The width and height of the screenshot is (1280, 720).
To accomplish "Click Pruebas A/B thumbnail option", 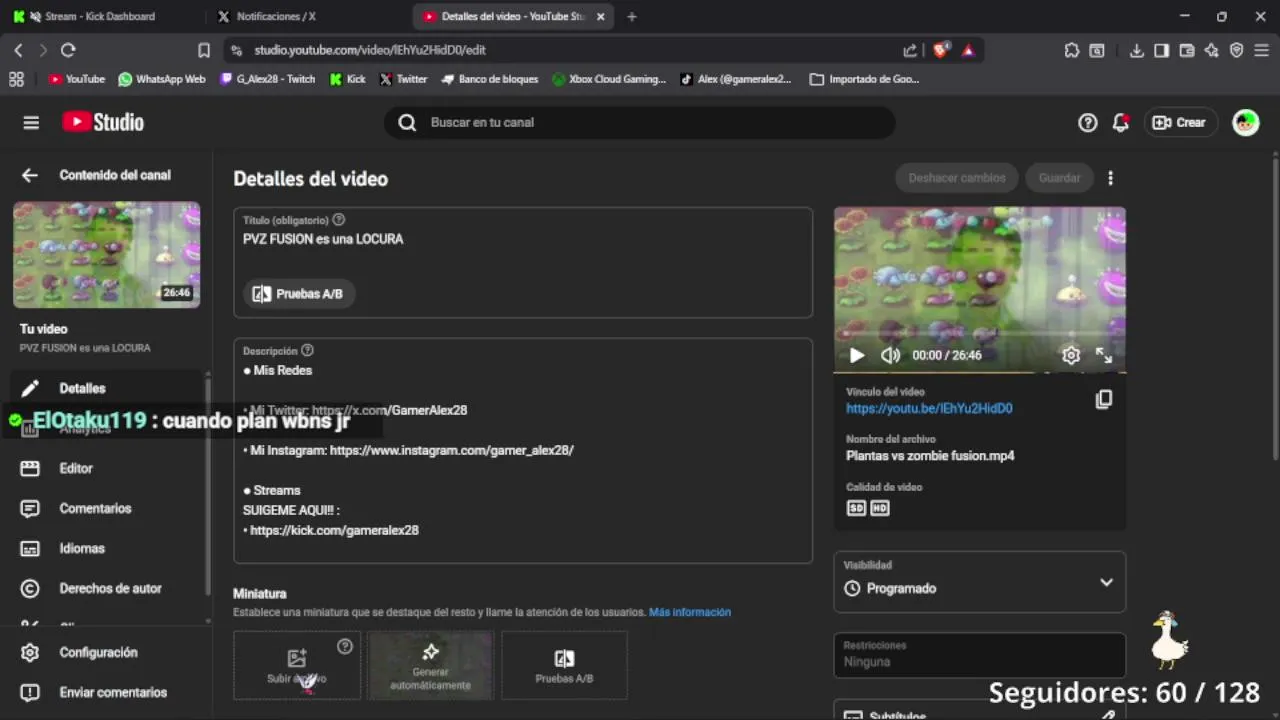I will coord(564,665).
